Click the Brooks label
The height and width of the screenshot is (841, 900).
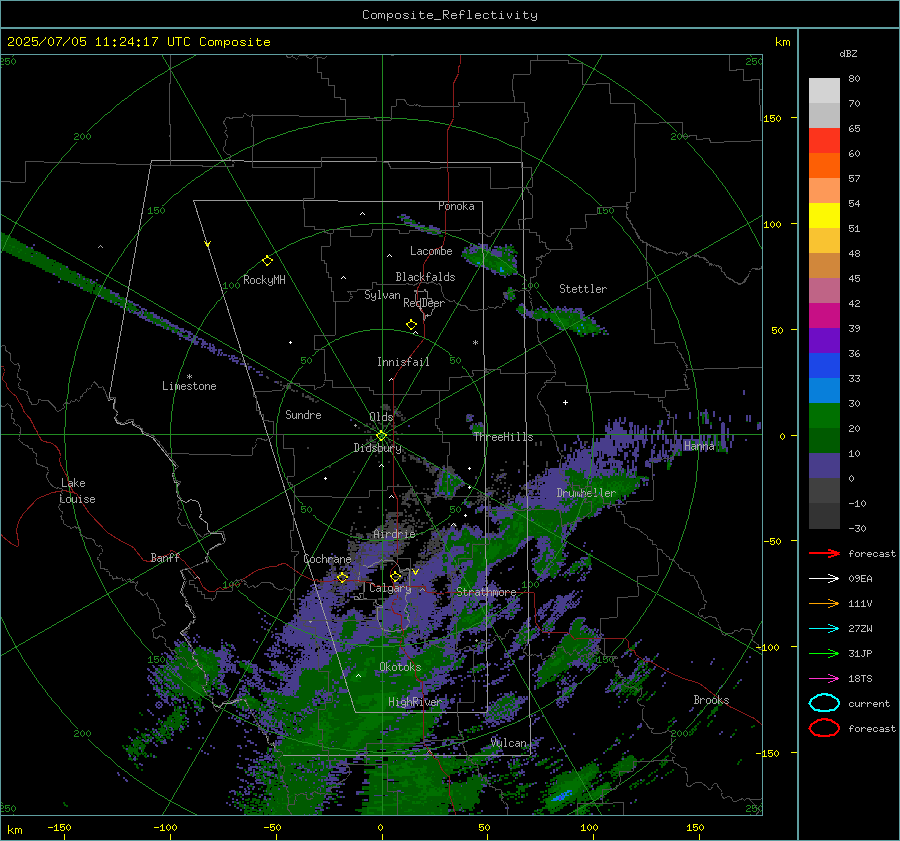point(711,700)
